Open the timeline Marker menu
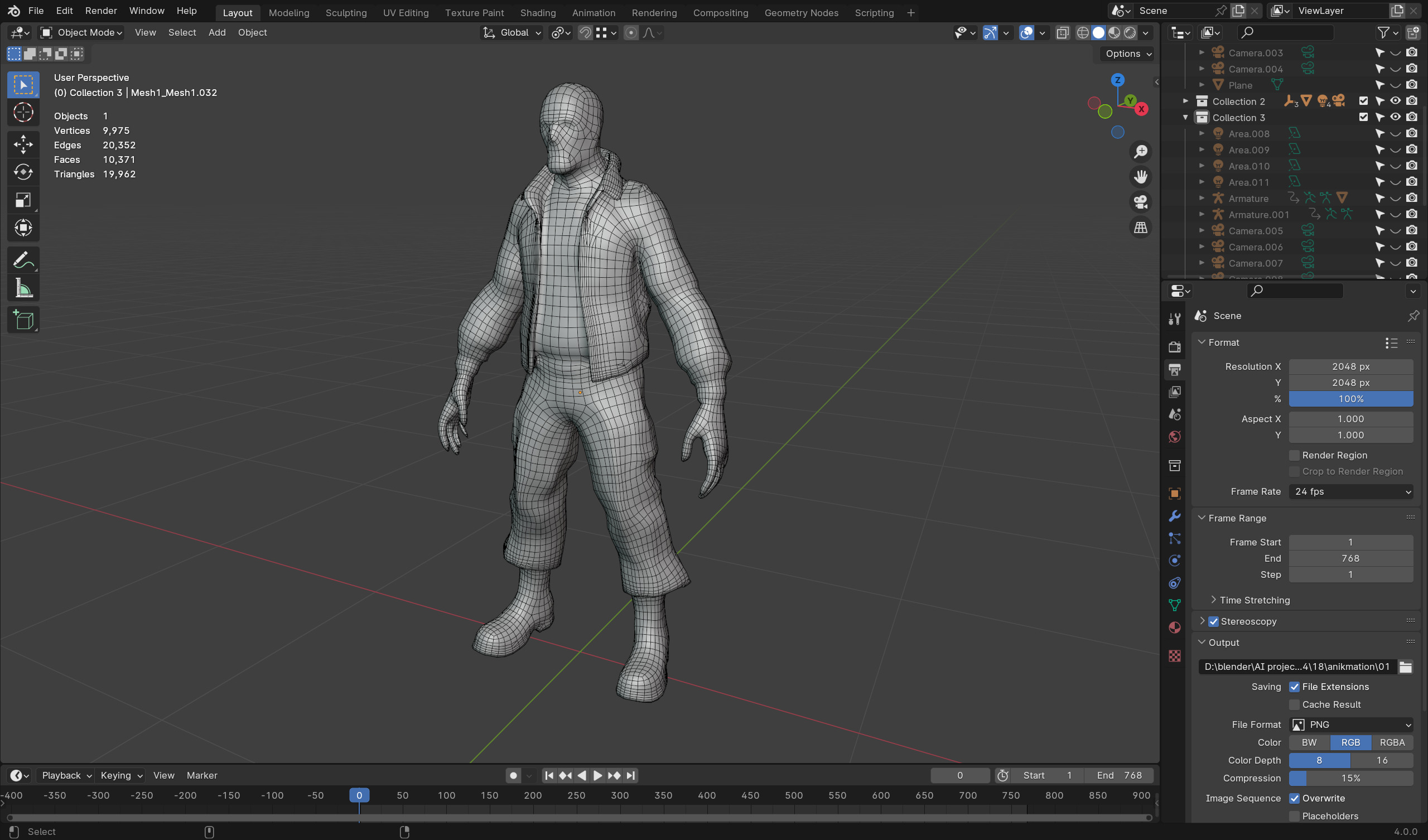 [x=202, y=776]
